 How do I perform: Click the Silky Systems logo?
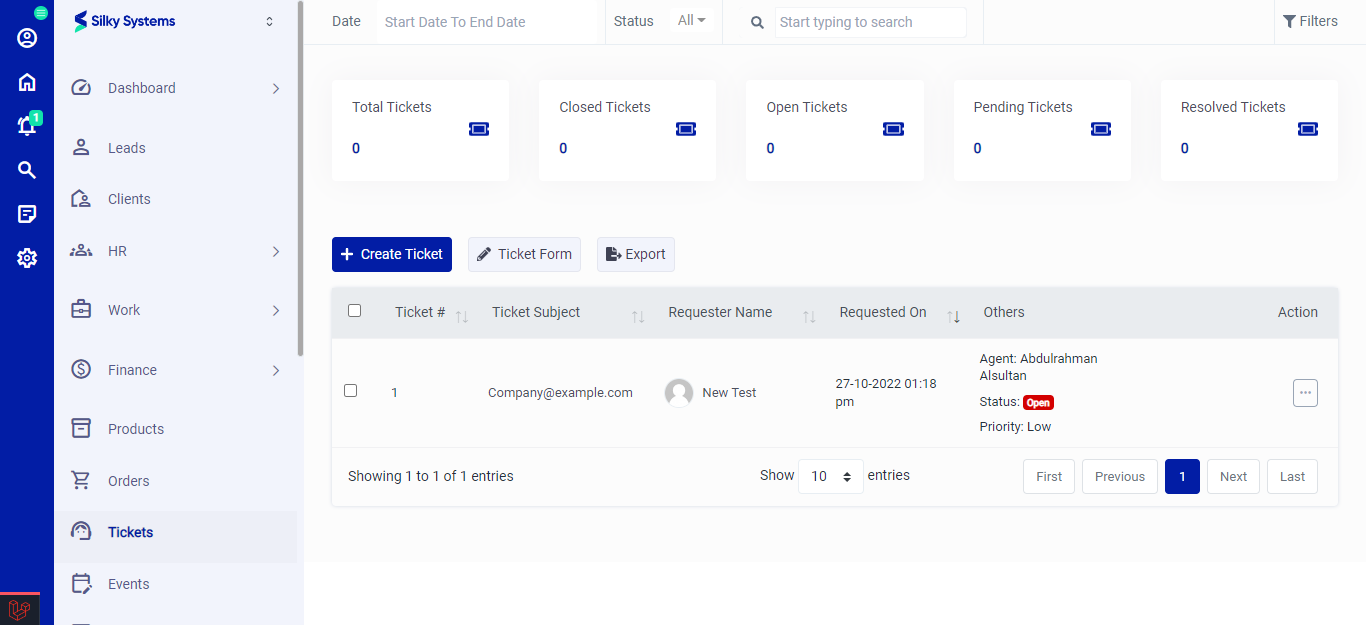click(x=123, y=20)
